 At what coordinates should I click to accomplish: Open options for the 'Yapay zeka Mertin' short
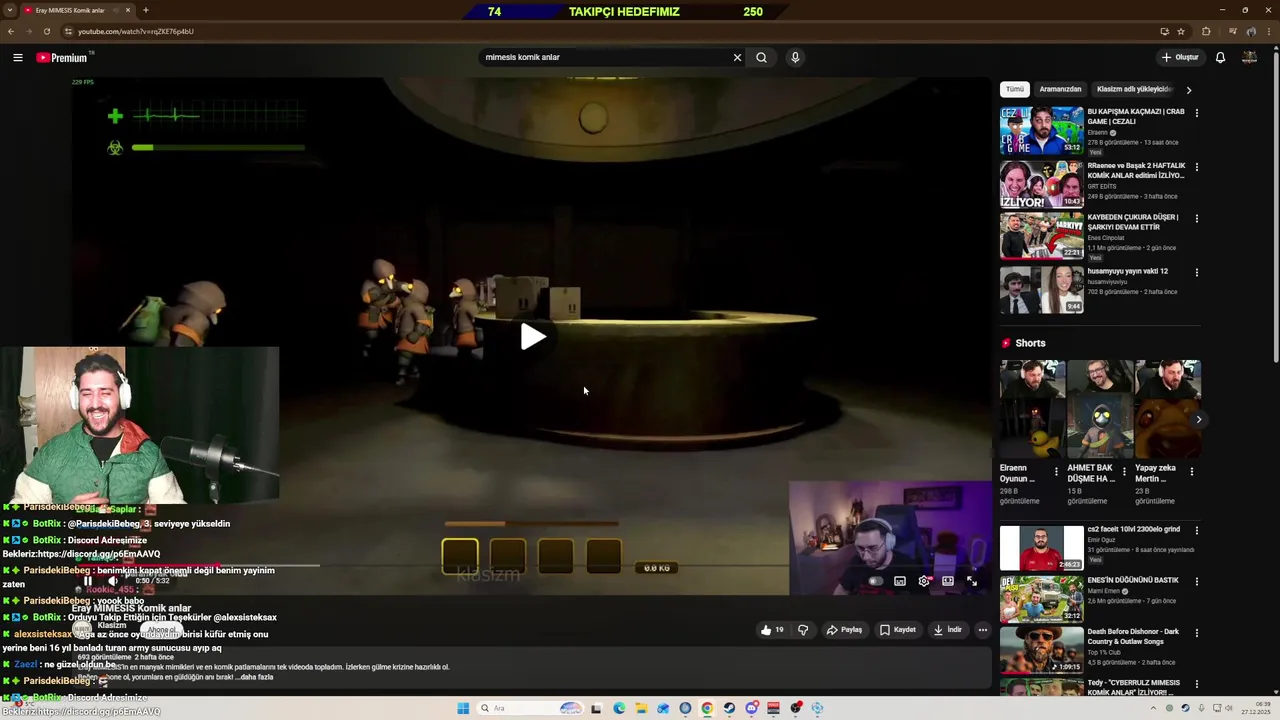(1191, 471)
